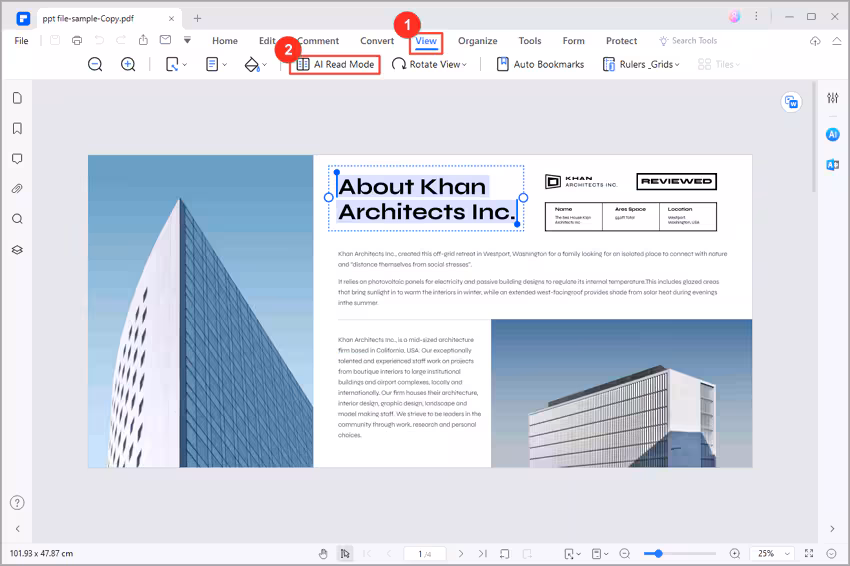Viewport: 850px width, 566px height.
Task: Open the attachments paperclip panel
Action: 17,188
